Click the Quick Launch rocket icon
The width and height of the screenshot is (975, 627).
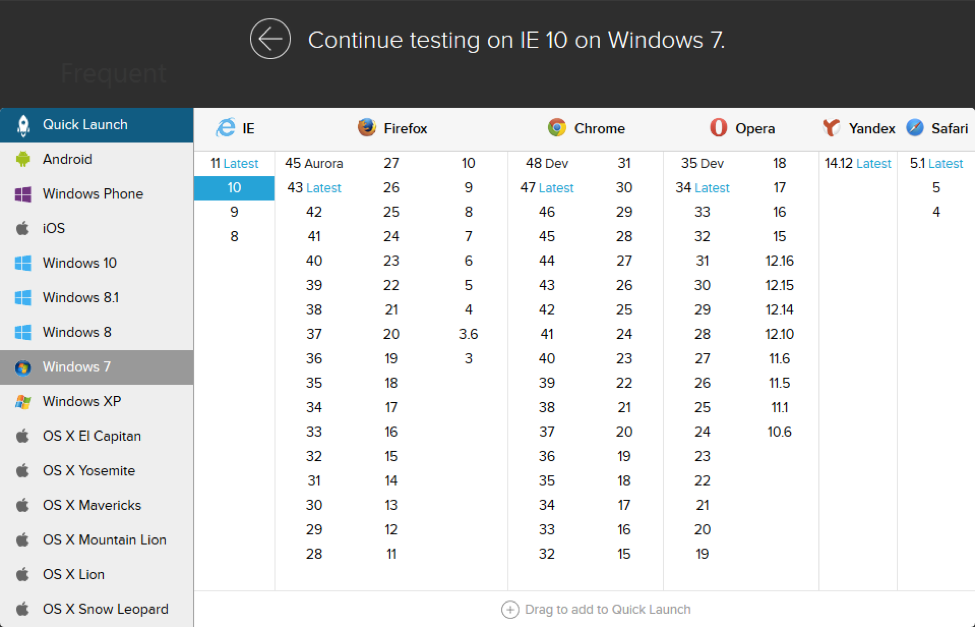click(22, 125)
